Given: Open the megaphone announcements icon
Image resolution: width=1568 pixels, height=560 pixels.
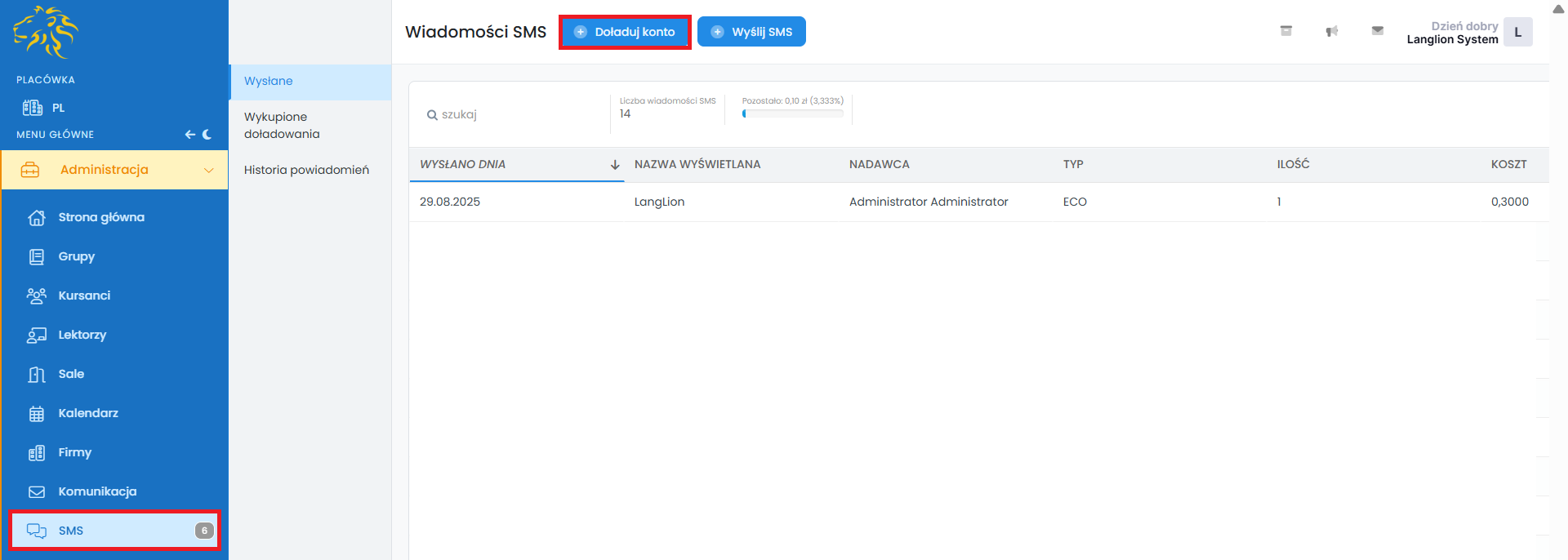Looking at the screenshot, I should (x=1332, y=31).
